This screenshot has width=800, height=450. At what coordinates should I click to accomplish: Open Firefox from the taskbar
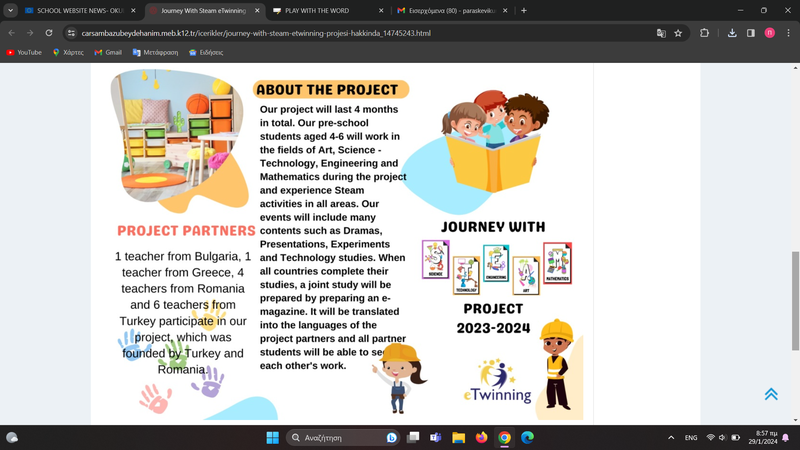(481, 438)
